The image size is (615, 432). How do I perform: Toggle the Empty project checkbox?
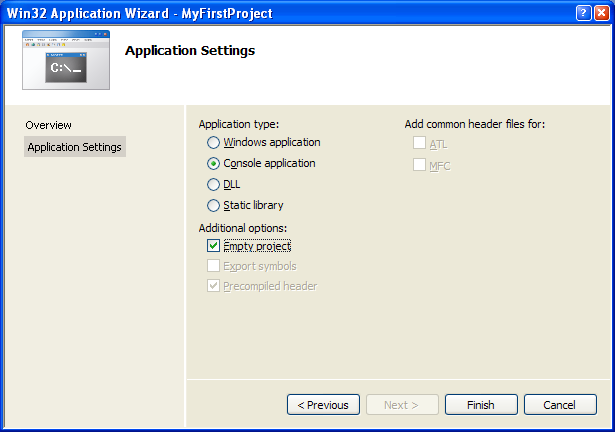(x=213, y=246)
